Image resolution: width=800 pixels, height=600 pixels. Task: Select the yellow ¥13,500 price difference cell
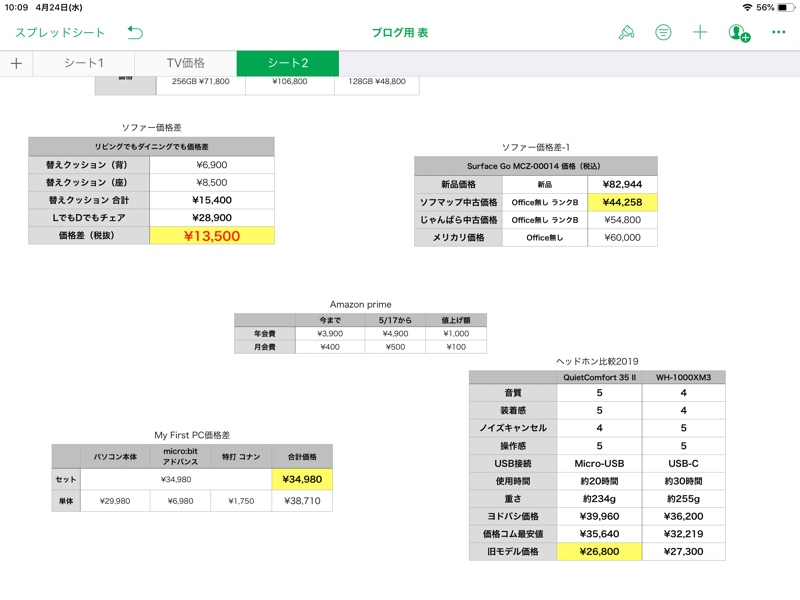[211, 236]
